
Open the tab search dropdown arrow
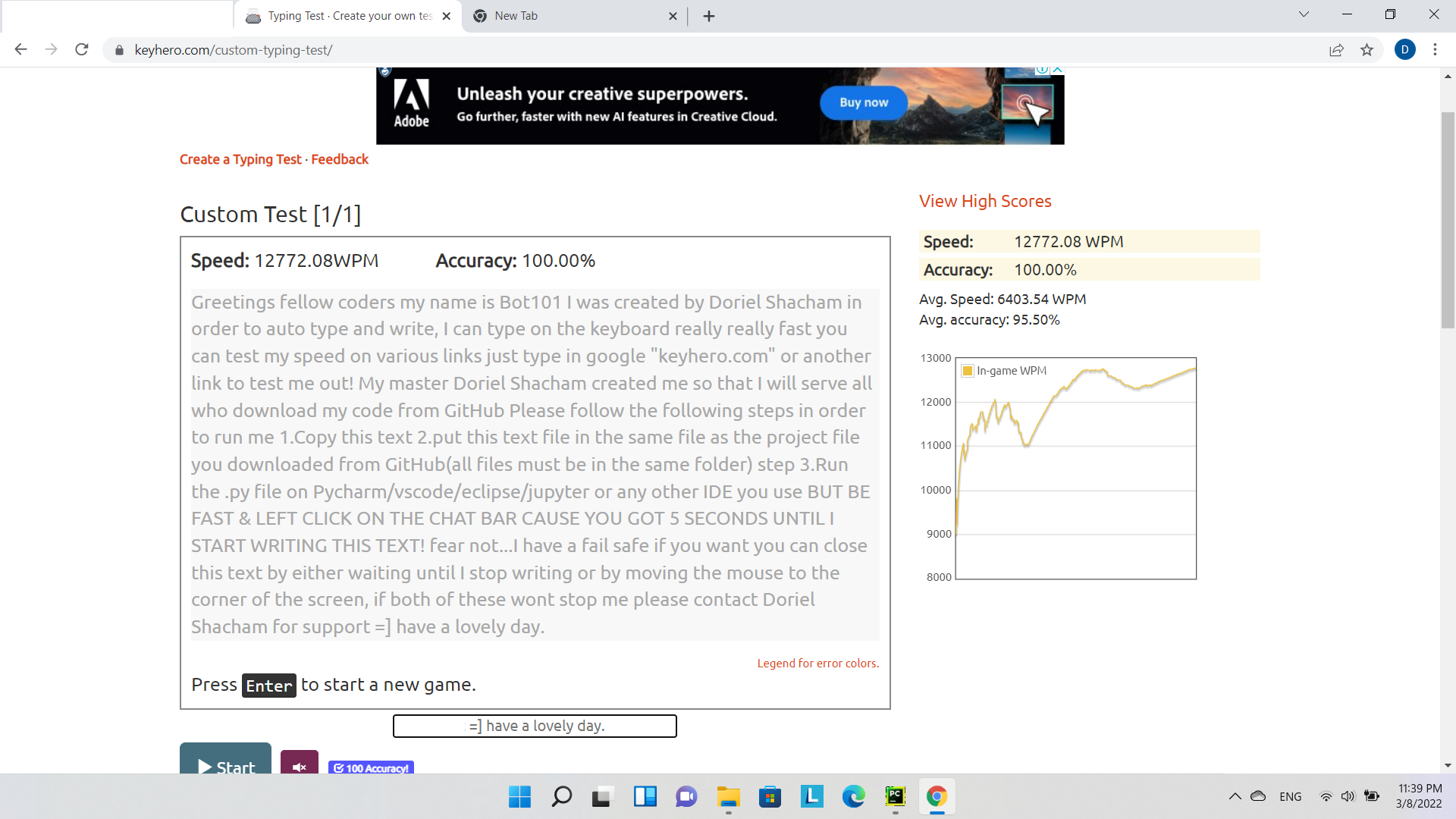1304,14
